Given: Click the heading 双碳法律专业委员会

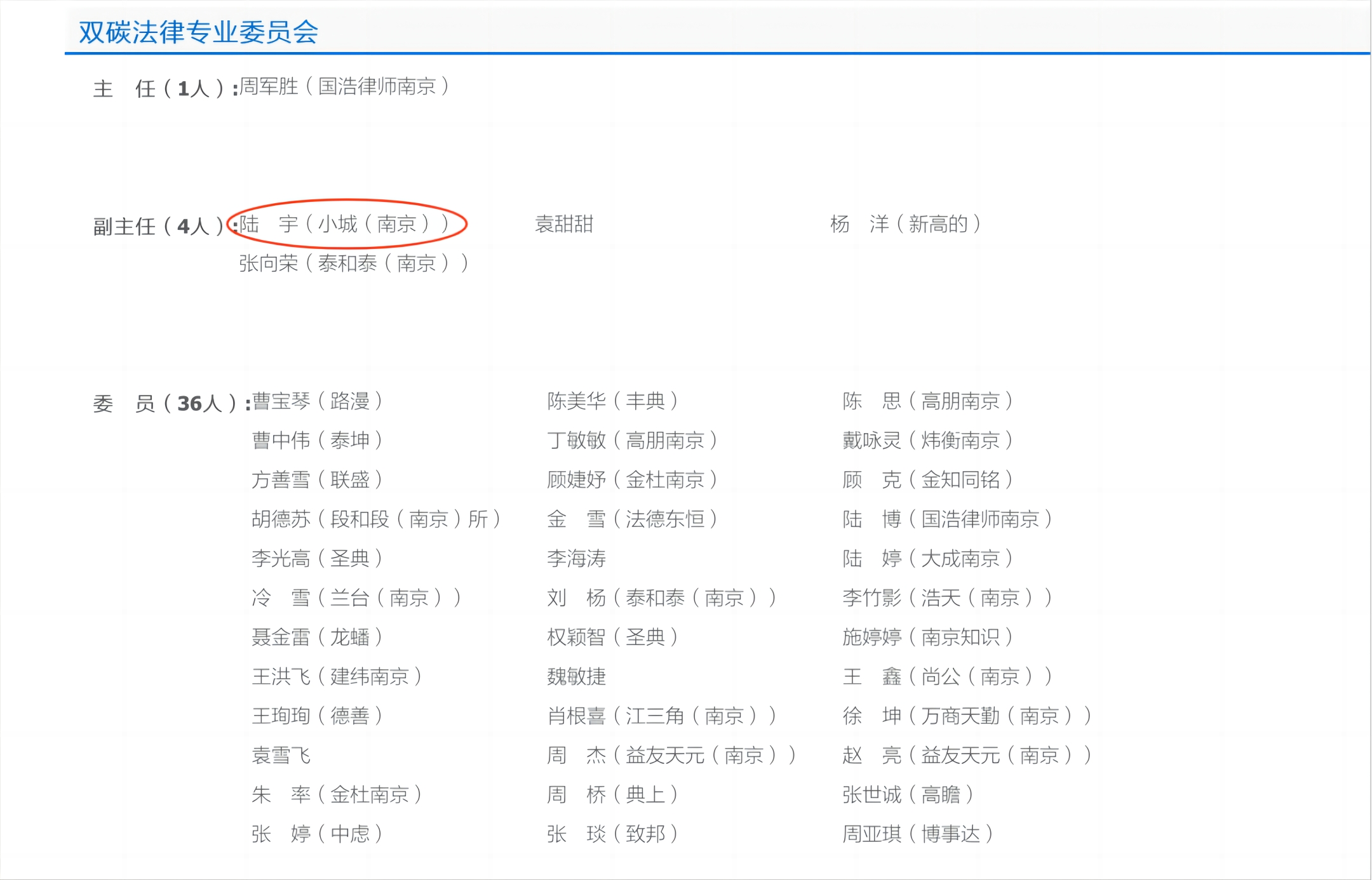Looking at the screenshot, I should tap(198, 32).
